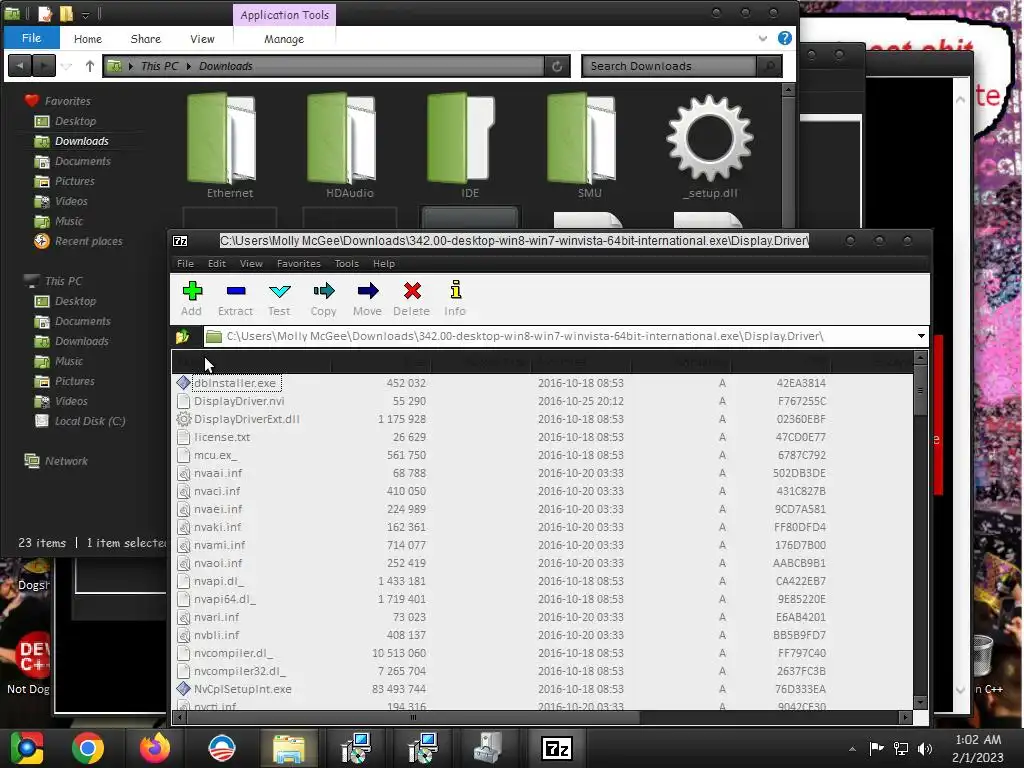The image size is (1024, 768).
Task: Open the Help menu in 7-Zip
Action: coord(384,263)
